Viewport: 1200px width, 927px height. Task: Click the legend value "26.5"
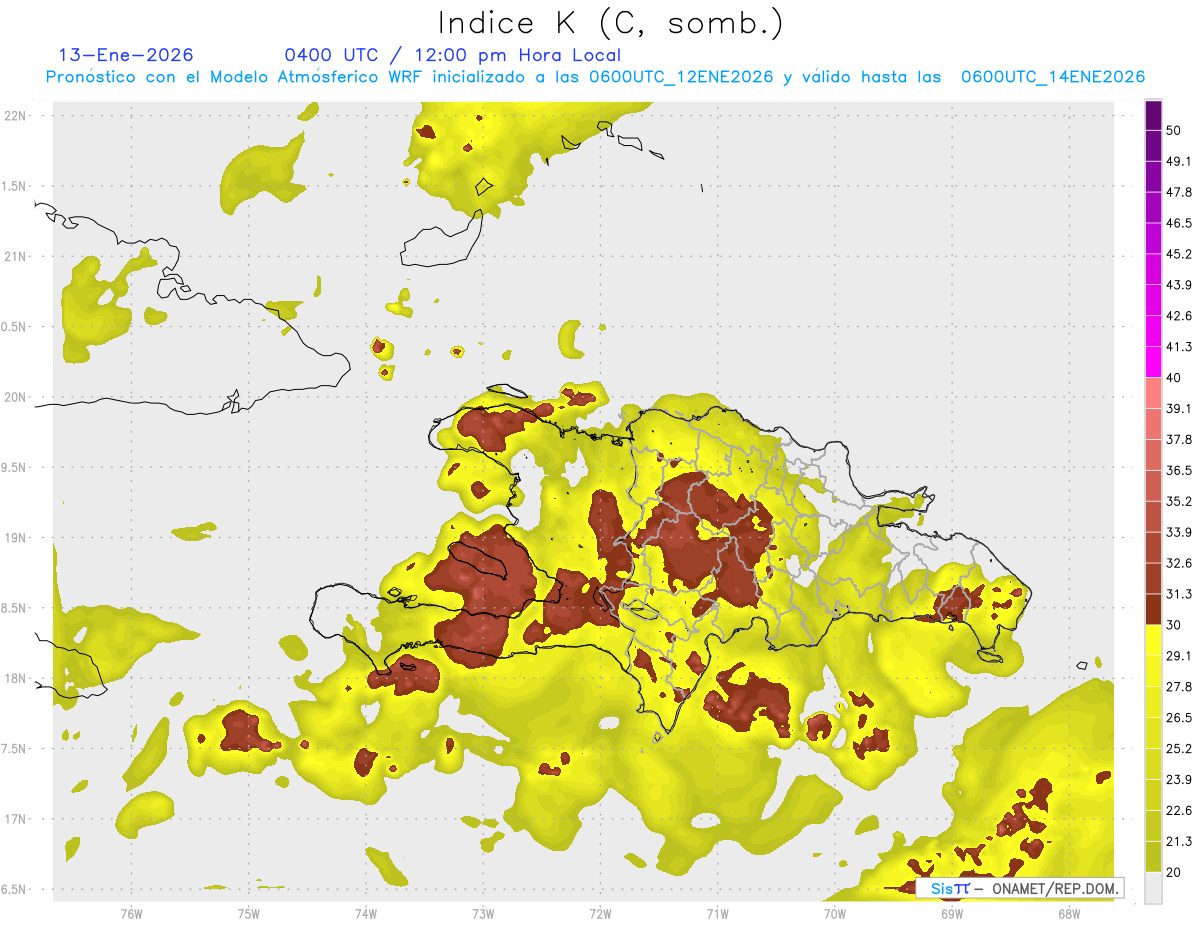click(1179, 718)
